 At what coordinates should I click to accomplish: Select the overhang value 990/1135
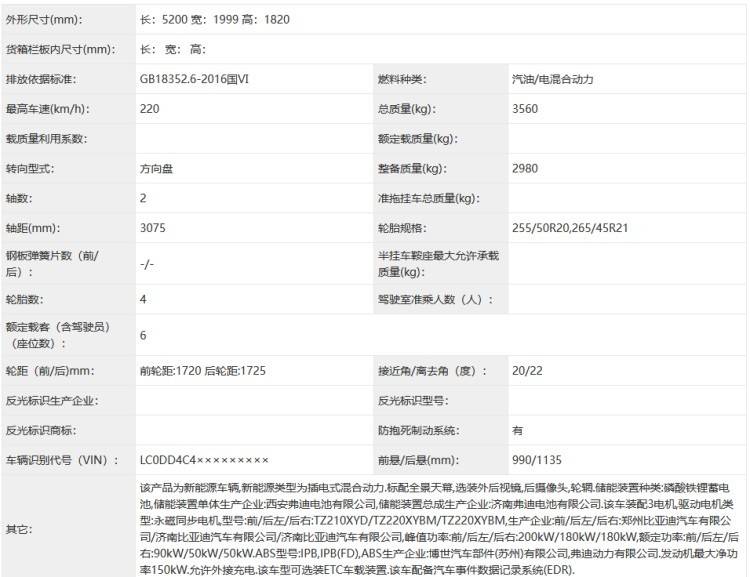(537, 460)
